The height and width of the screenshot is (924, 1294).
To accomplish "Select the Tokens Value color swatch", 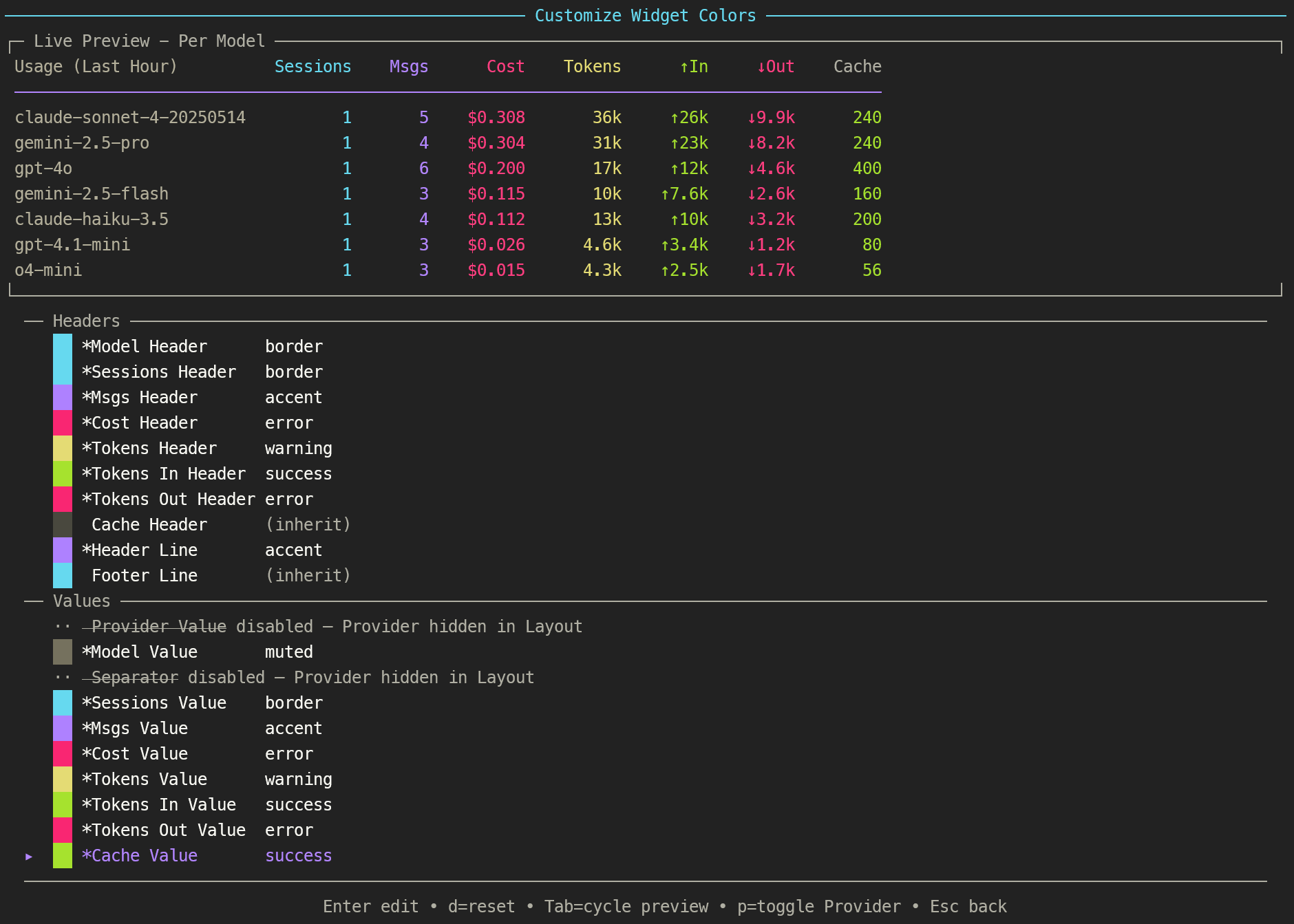I will click(63, 780).
